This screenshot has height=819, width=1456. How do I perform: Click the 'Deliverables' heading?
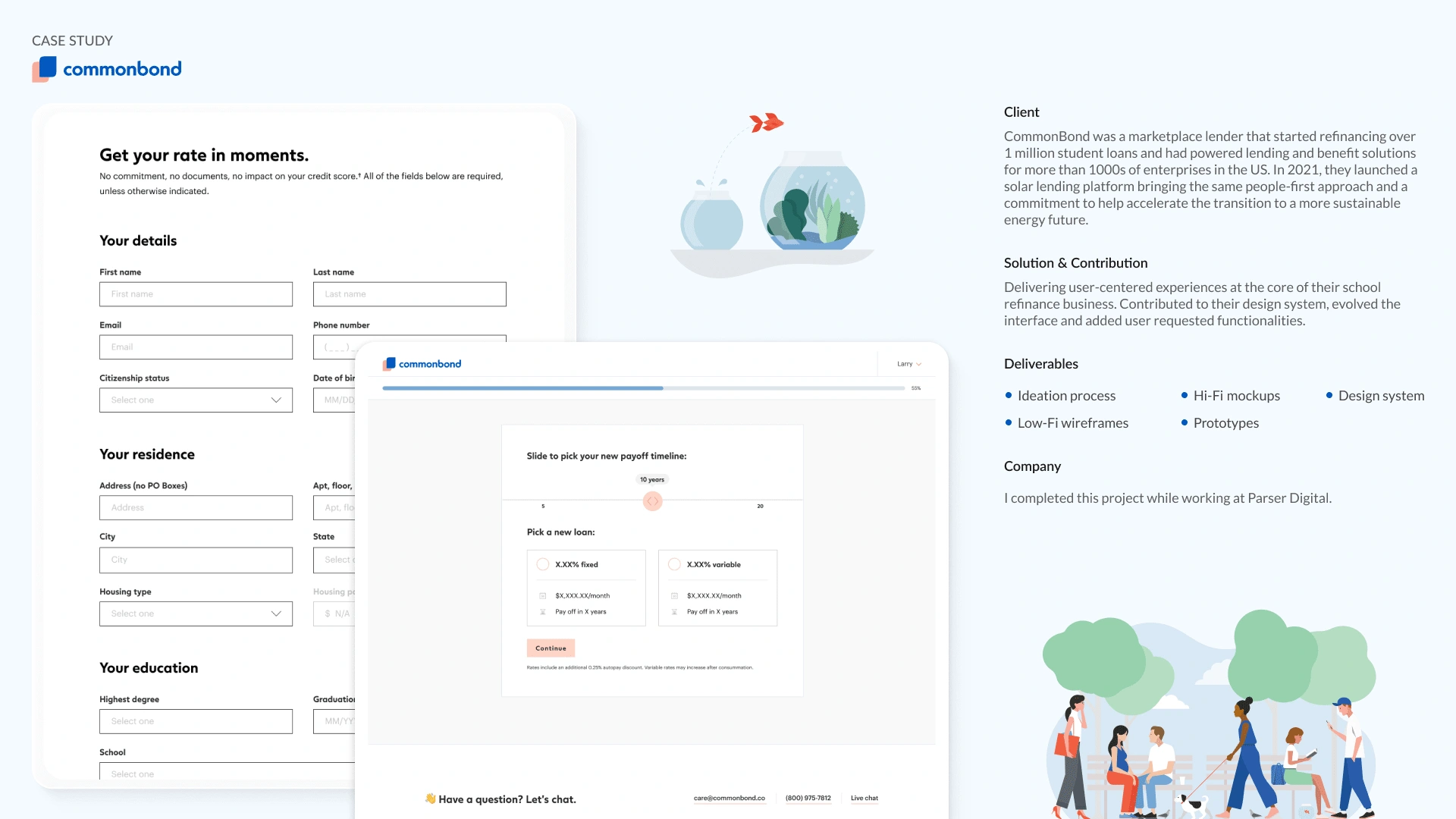1041,364
